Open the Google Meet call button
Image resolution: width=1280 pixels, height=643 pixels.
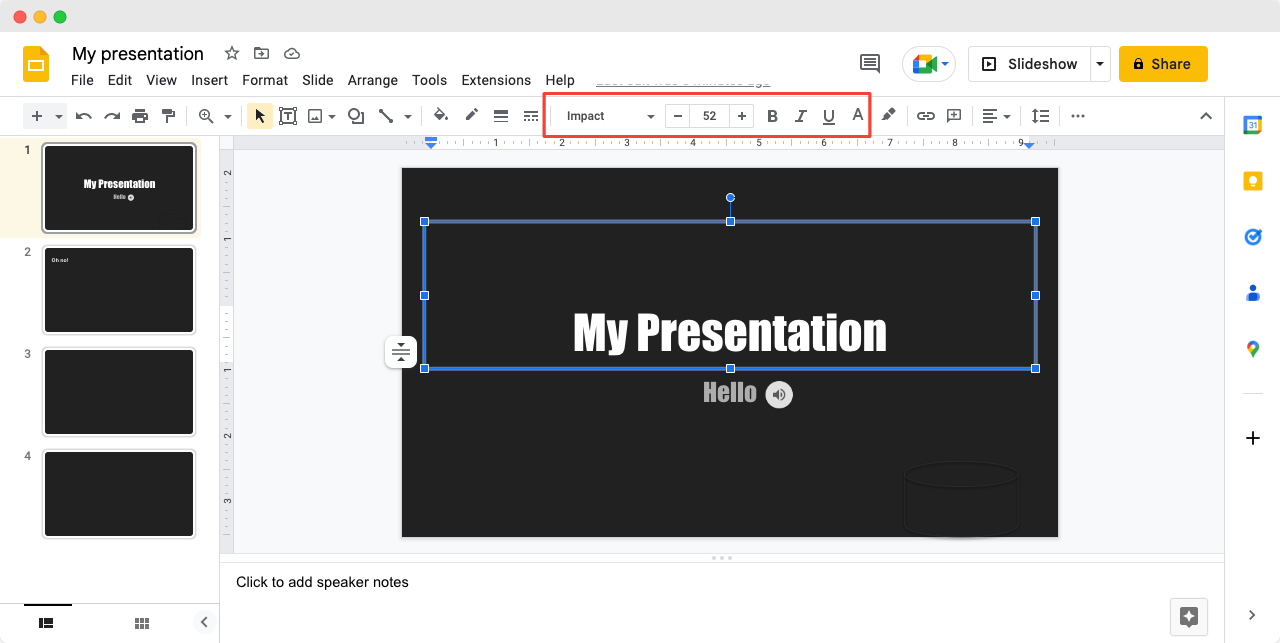[x=929, y=64]
